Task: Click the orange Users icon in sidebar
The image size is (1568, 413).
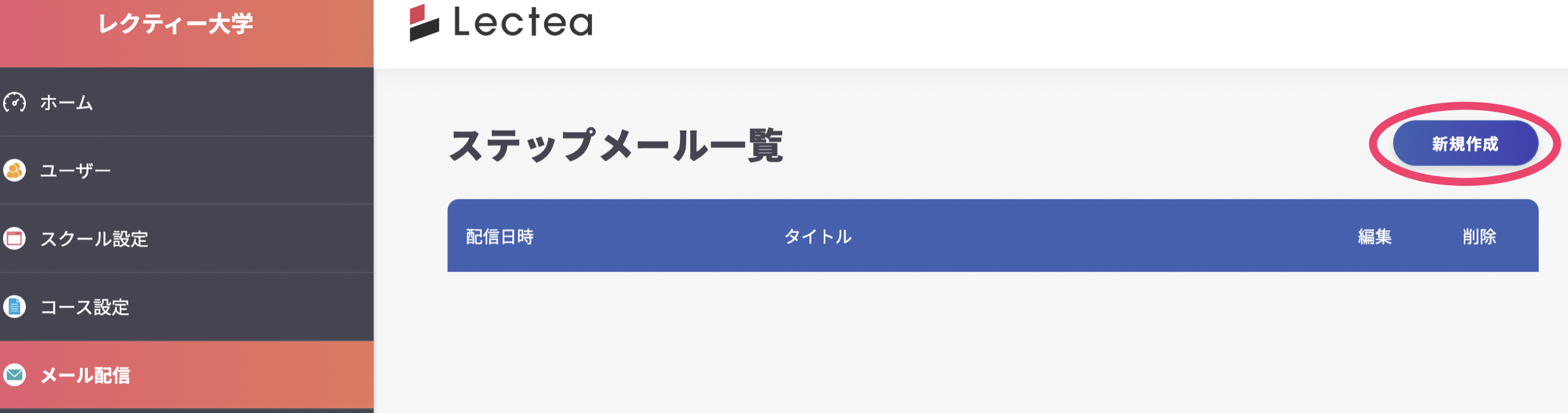Action: [15, 171]
